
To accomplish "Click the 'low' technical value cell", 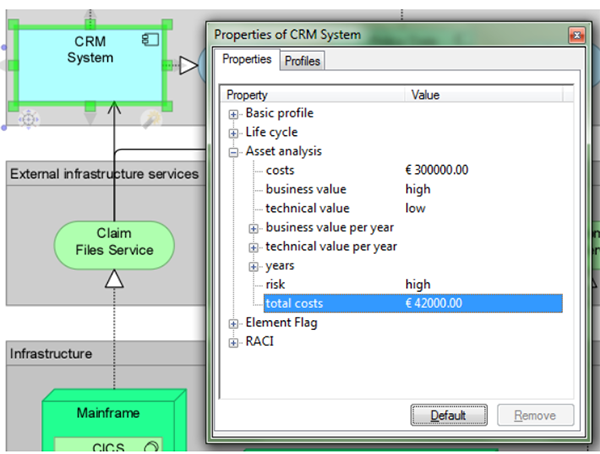I will click(415, 208).
